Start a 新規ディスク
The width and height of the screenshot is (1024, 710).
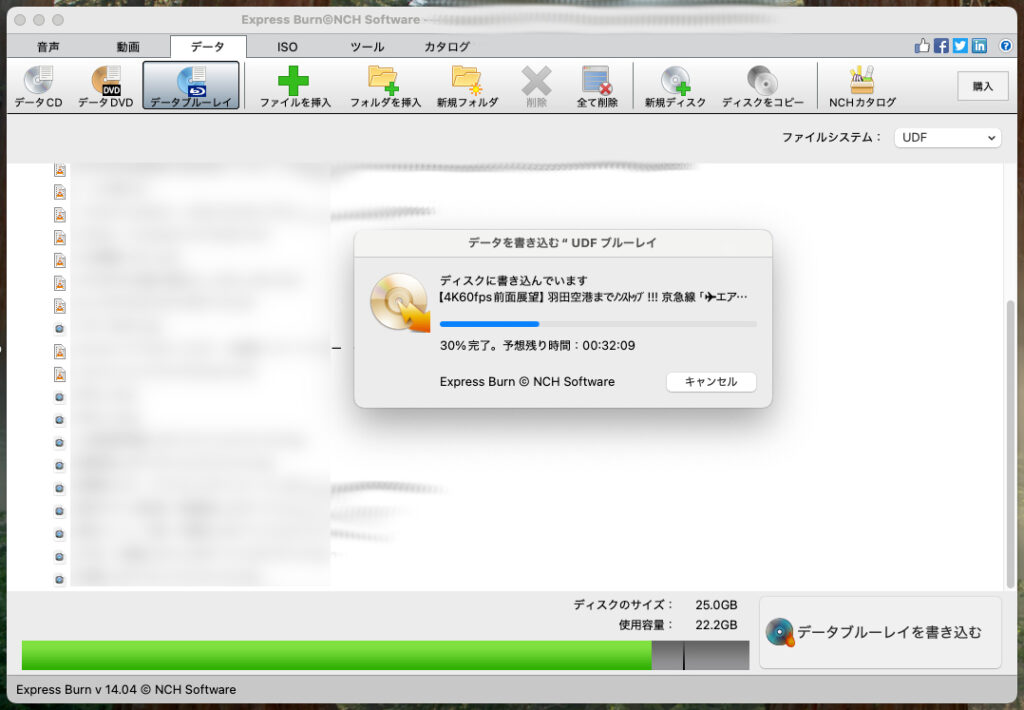[675, 86]
